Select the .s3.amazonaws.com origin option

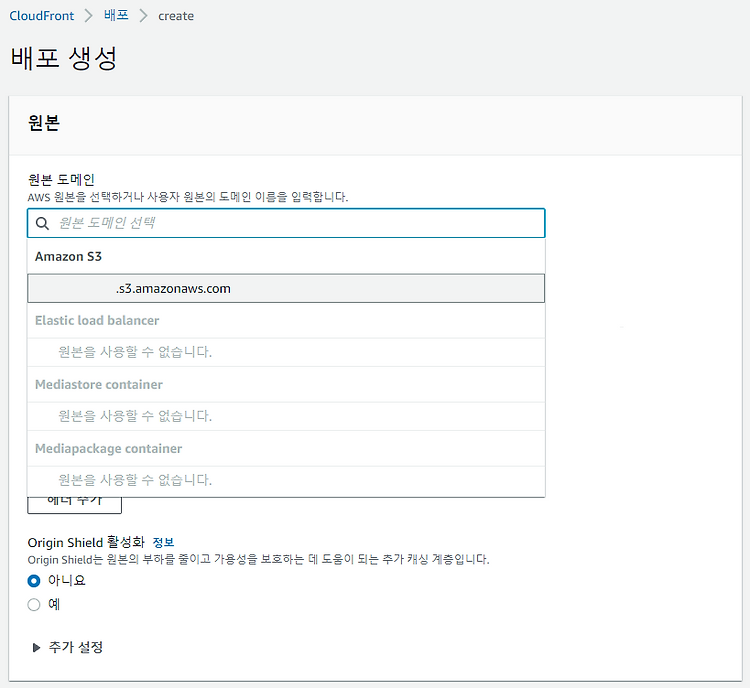(x=286, y=289)
